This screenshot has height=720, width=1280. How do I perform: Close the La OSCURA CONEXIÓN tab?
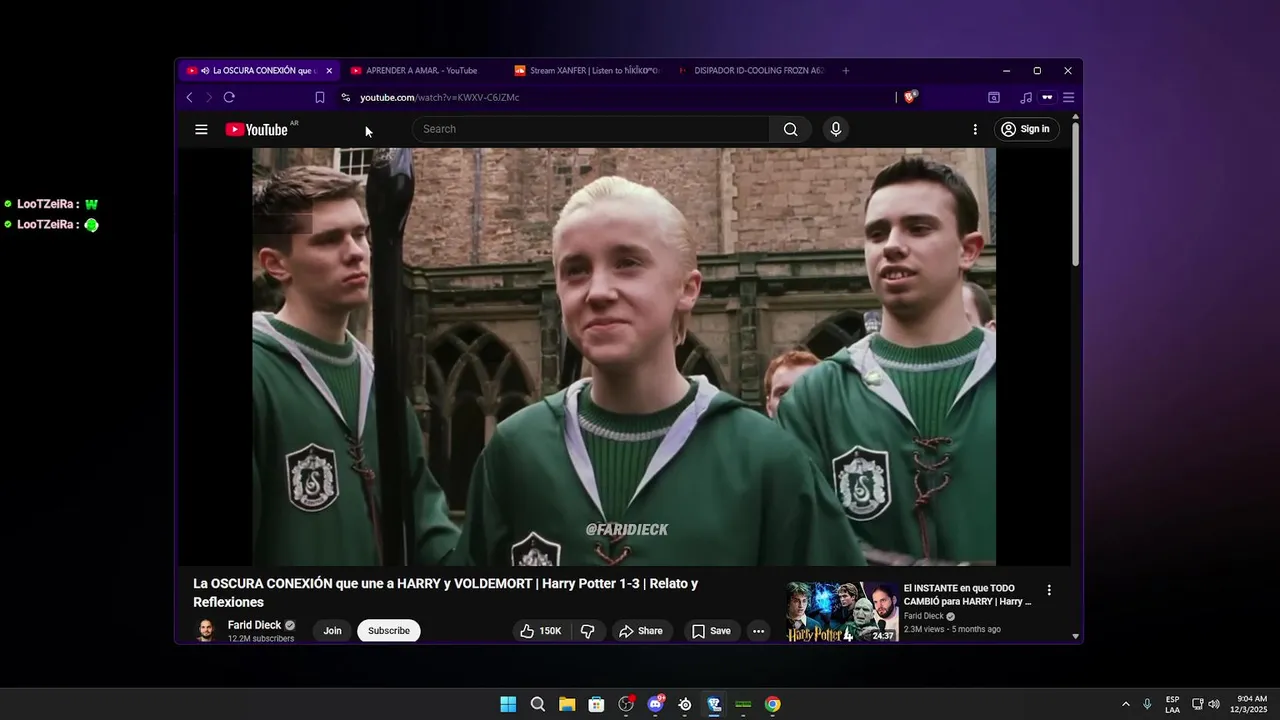click(x=329, y=71)
